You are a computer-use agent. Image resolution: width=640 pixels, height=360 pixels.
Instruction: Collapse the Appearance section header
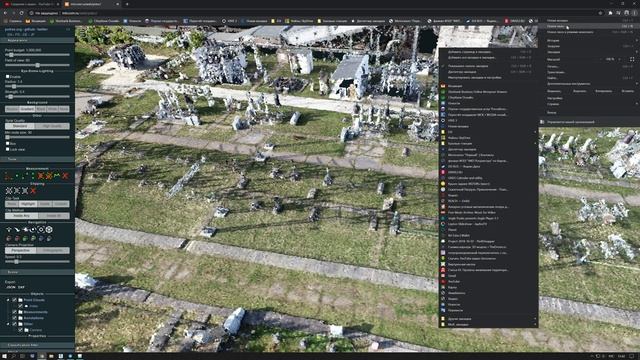[x=37, y=40]
